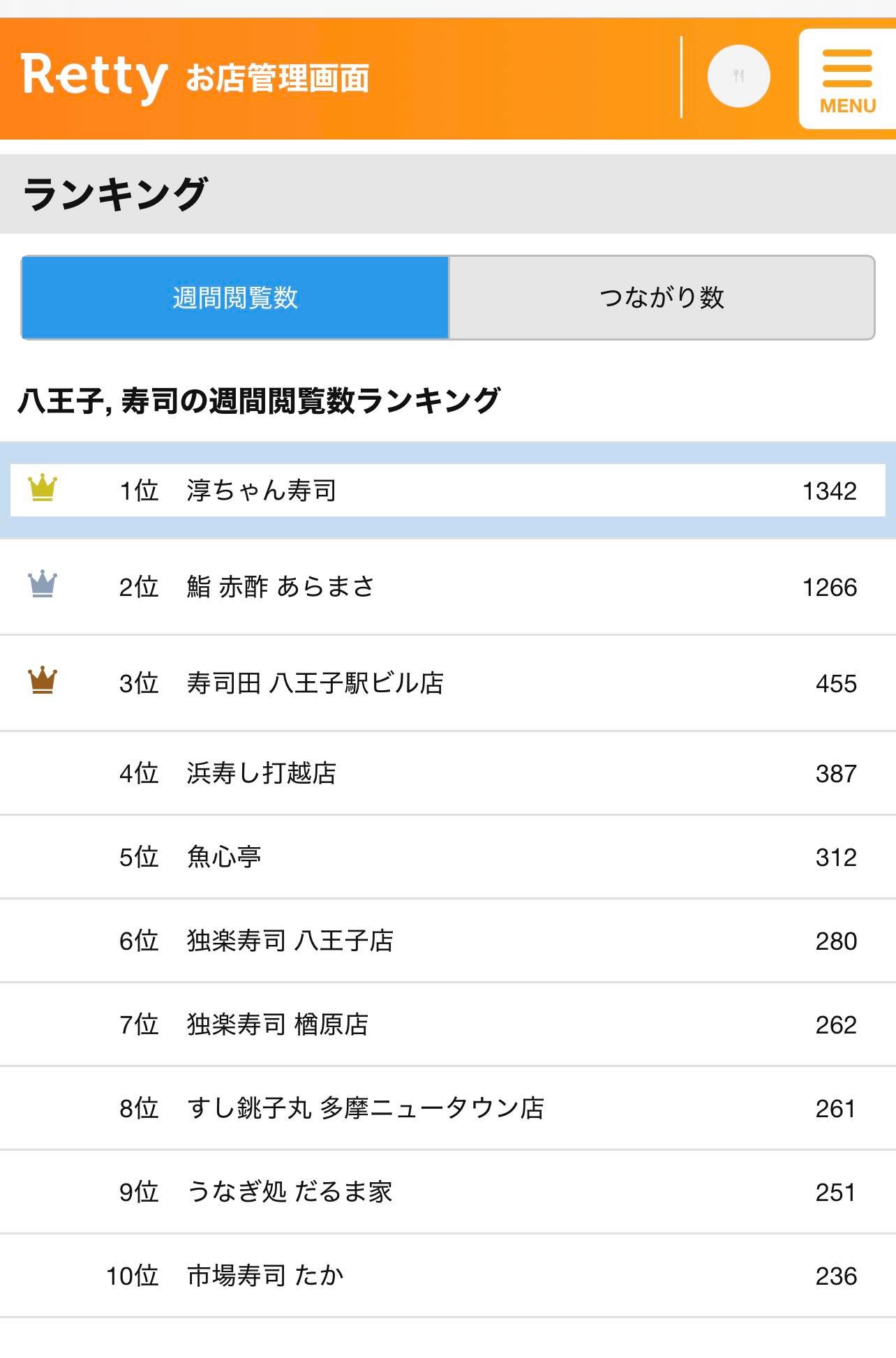The image size is (896, 1358).
Task: Select うなぎ処 だるま家 in the ranking
Action: [x=448, y=1192]
